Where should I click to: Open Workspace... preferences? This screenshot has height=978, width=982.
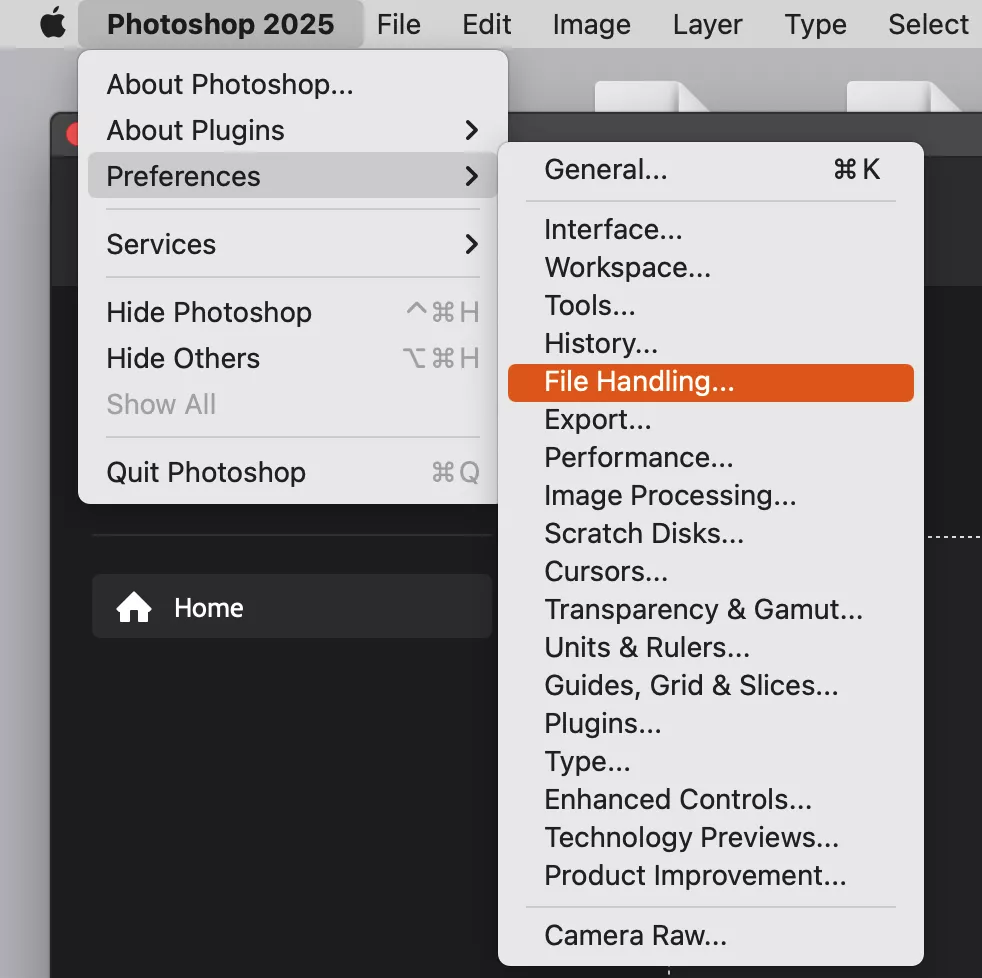pyautogui.click(x=711, y=267)
